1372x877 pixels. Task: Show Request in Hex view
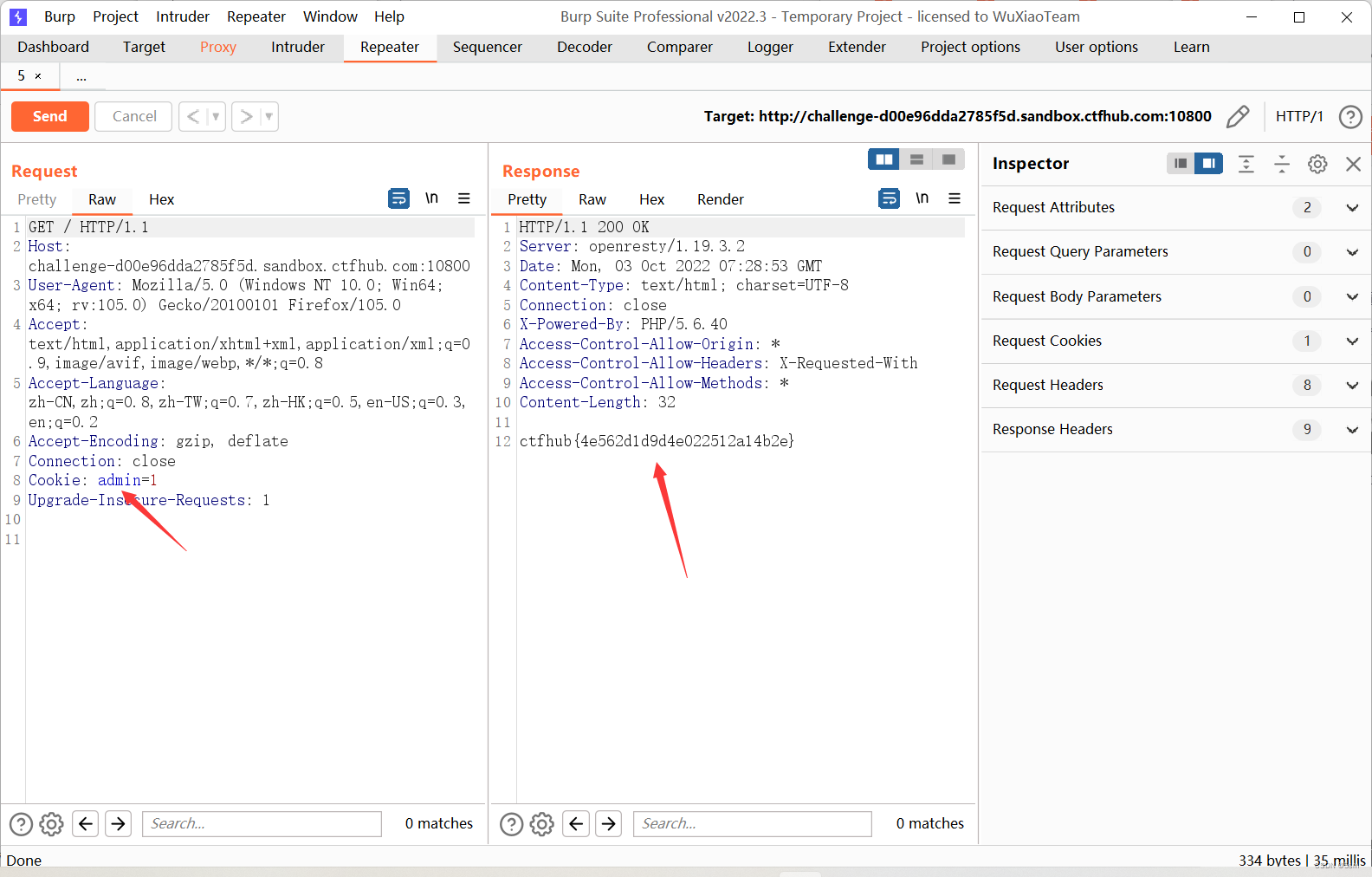161,199
